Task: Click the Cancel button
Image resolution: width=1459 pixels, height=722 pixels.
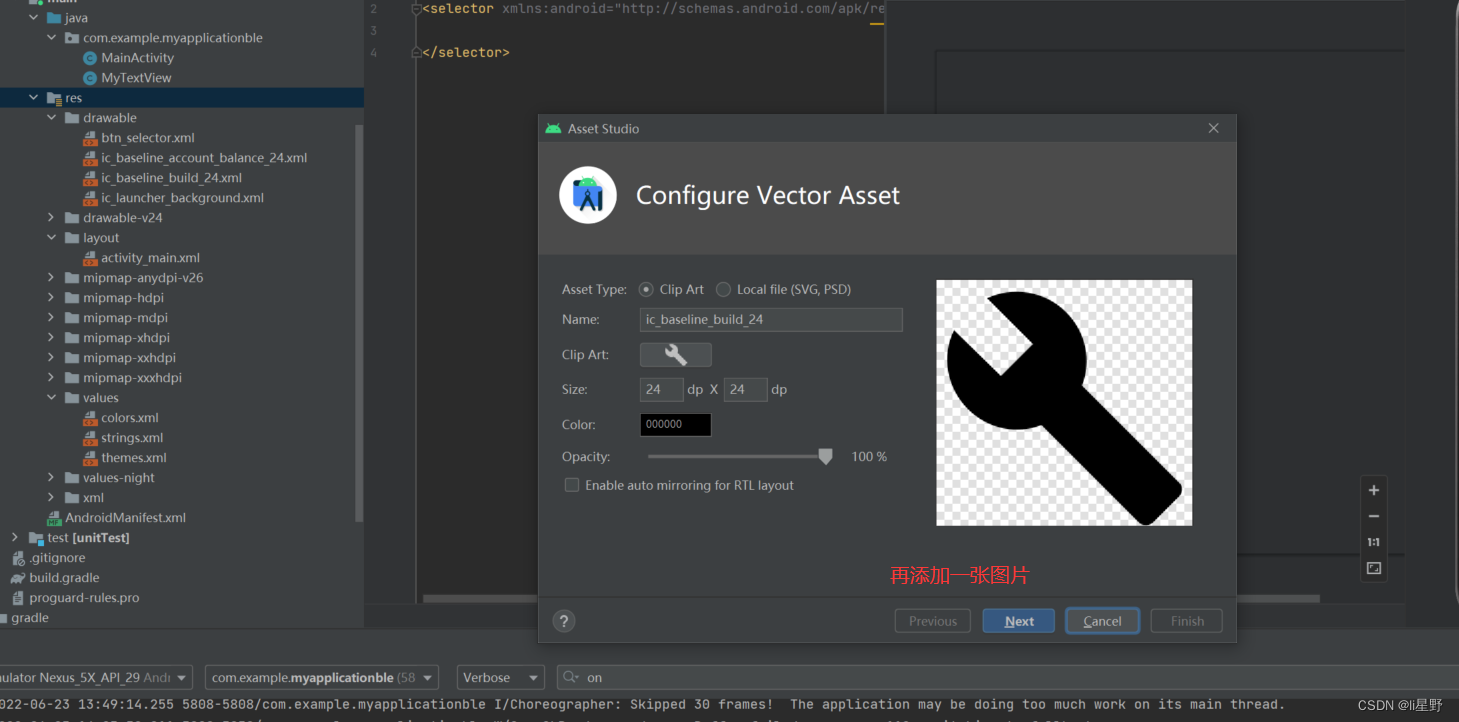Action: [x=1102, y=621]
